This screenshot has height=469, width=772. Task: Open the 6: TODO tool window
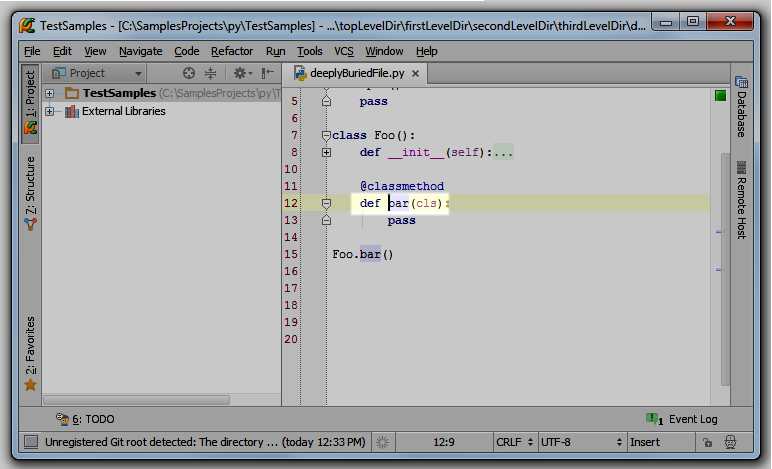click(85, 419)
